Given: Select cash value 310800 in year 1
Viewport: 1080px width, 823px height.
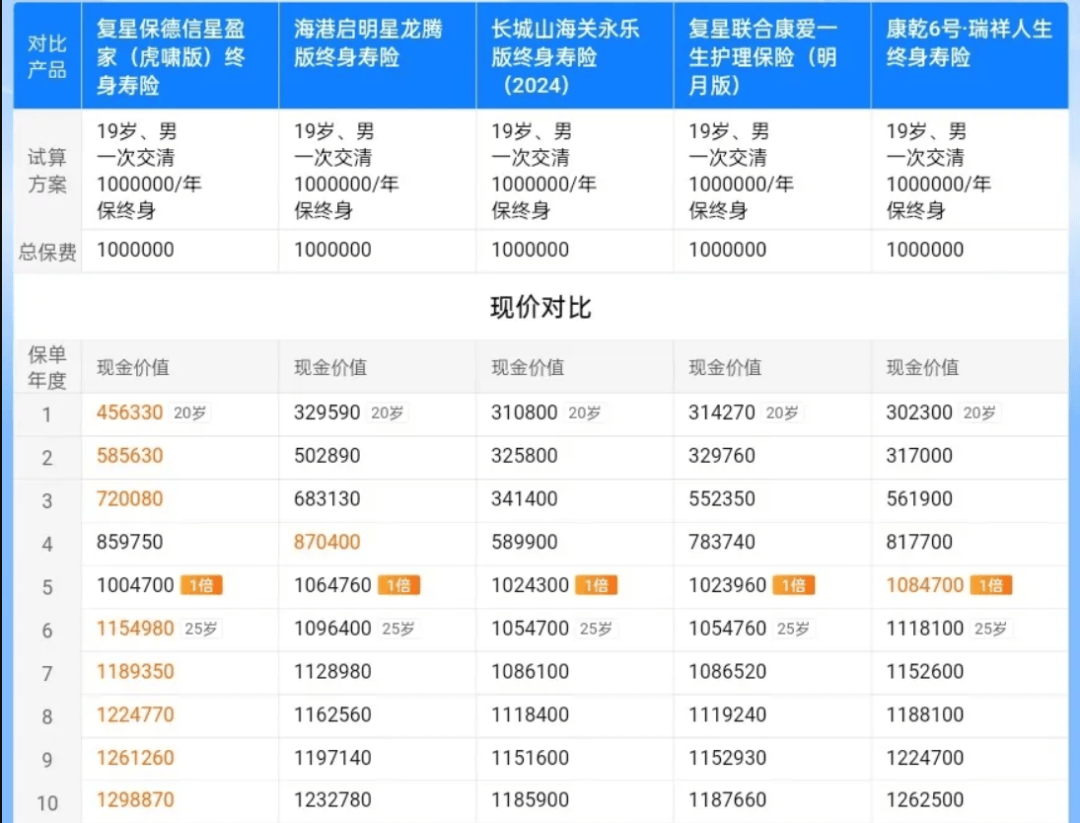Looking at the screenshot, I should pyautogui.click(x=524, y=413).
